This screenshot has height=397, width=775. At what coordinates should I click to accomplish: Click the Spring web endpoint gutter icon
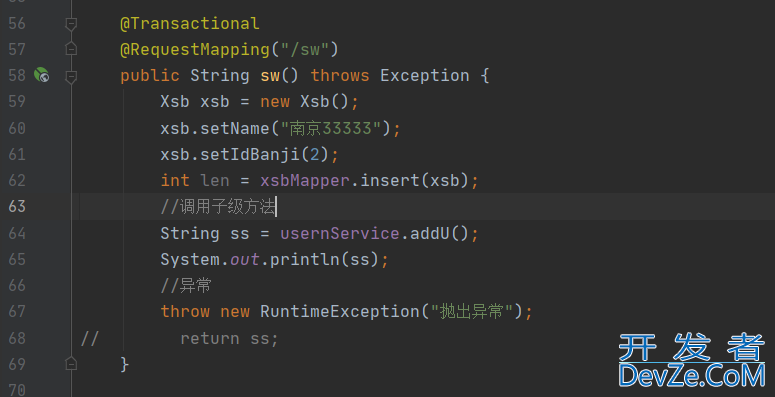coord(42,75)
